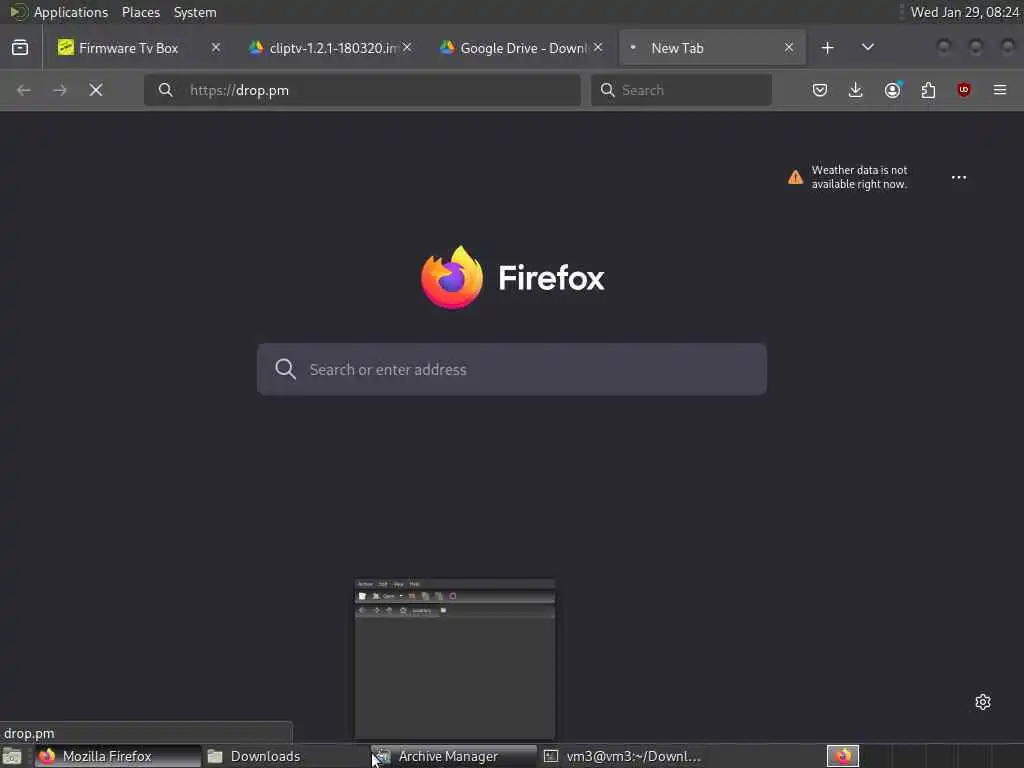This screenshot has width=1024, height=768.
Task: Open the Downloads panel icon
Action: (x=856, y=90)
